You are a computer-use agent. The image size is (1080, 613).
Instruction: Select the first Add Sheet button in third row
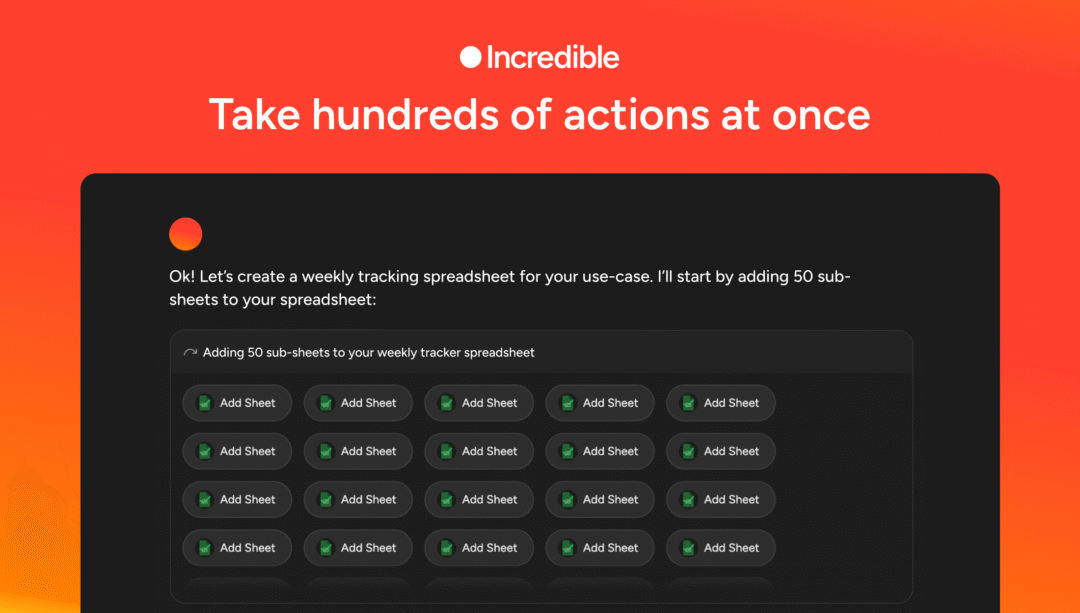[x=237, y=499]
